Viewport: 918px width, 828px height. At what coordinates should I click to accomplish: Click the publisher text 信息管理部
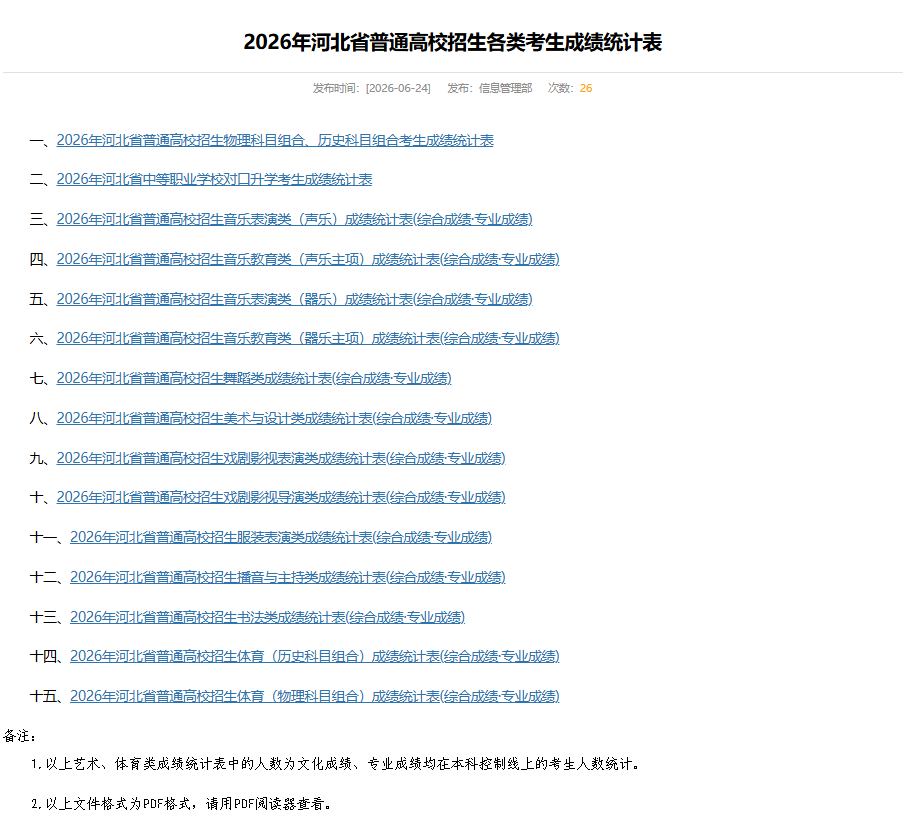tap(505, 88)
